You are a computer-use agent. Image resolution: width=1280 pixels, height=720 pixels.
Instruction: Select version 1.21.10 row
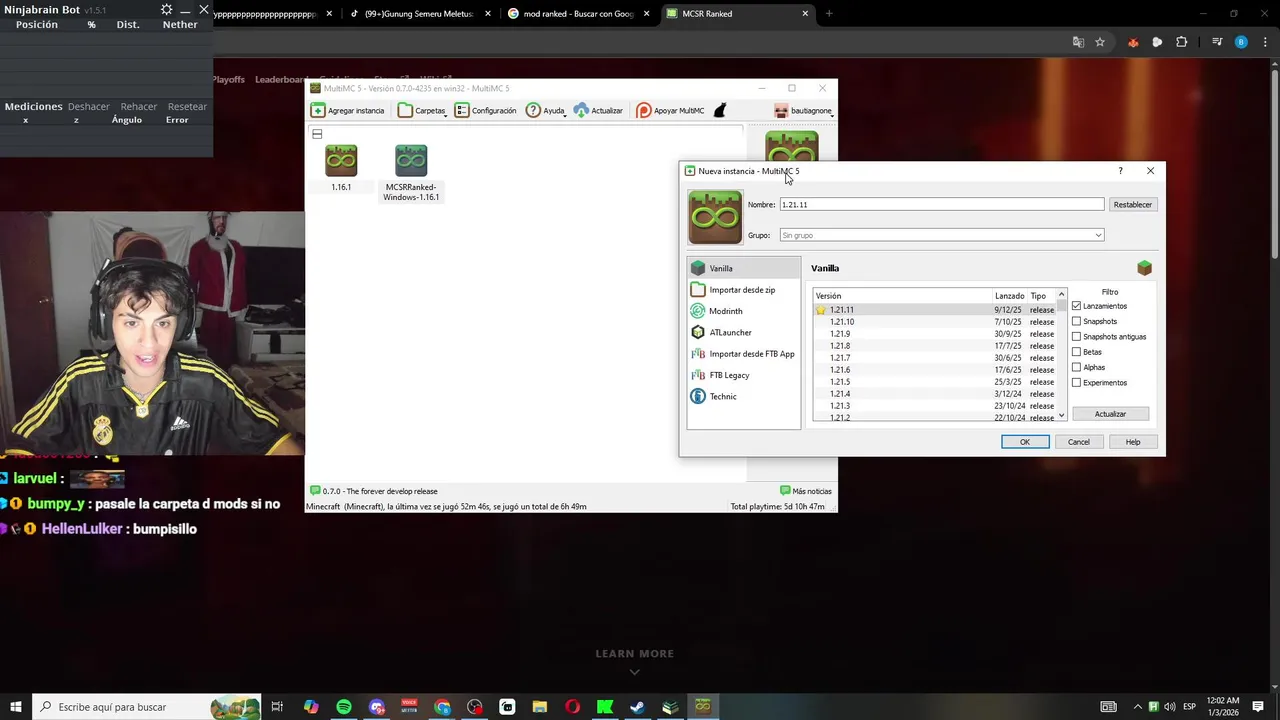935,322
